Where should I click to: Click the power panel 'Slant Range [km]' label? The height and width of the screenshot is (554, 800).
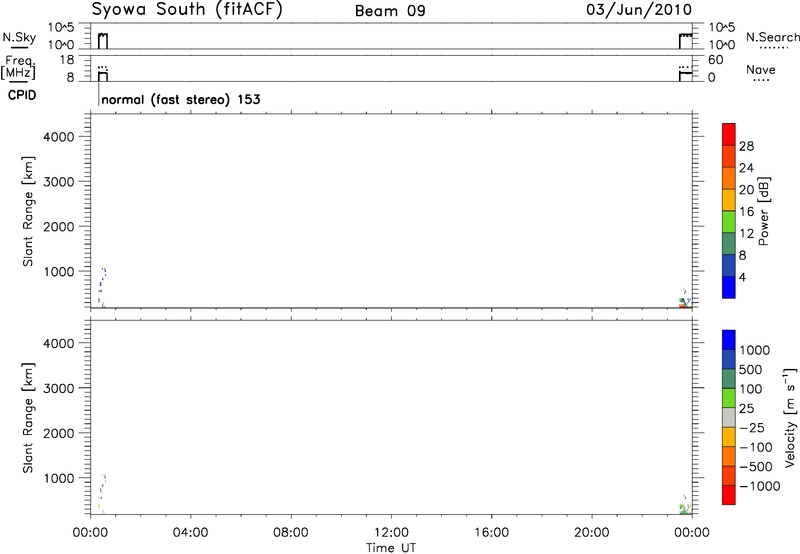point(28,211)
